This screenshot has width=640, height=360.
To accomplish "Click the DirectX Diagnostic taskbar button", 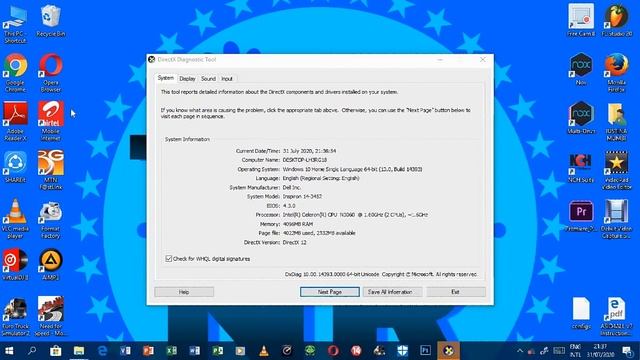I will tap(449, 351).
